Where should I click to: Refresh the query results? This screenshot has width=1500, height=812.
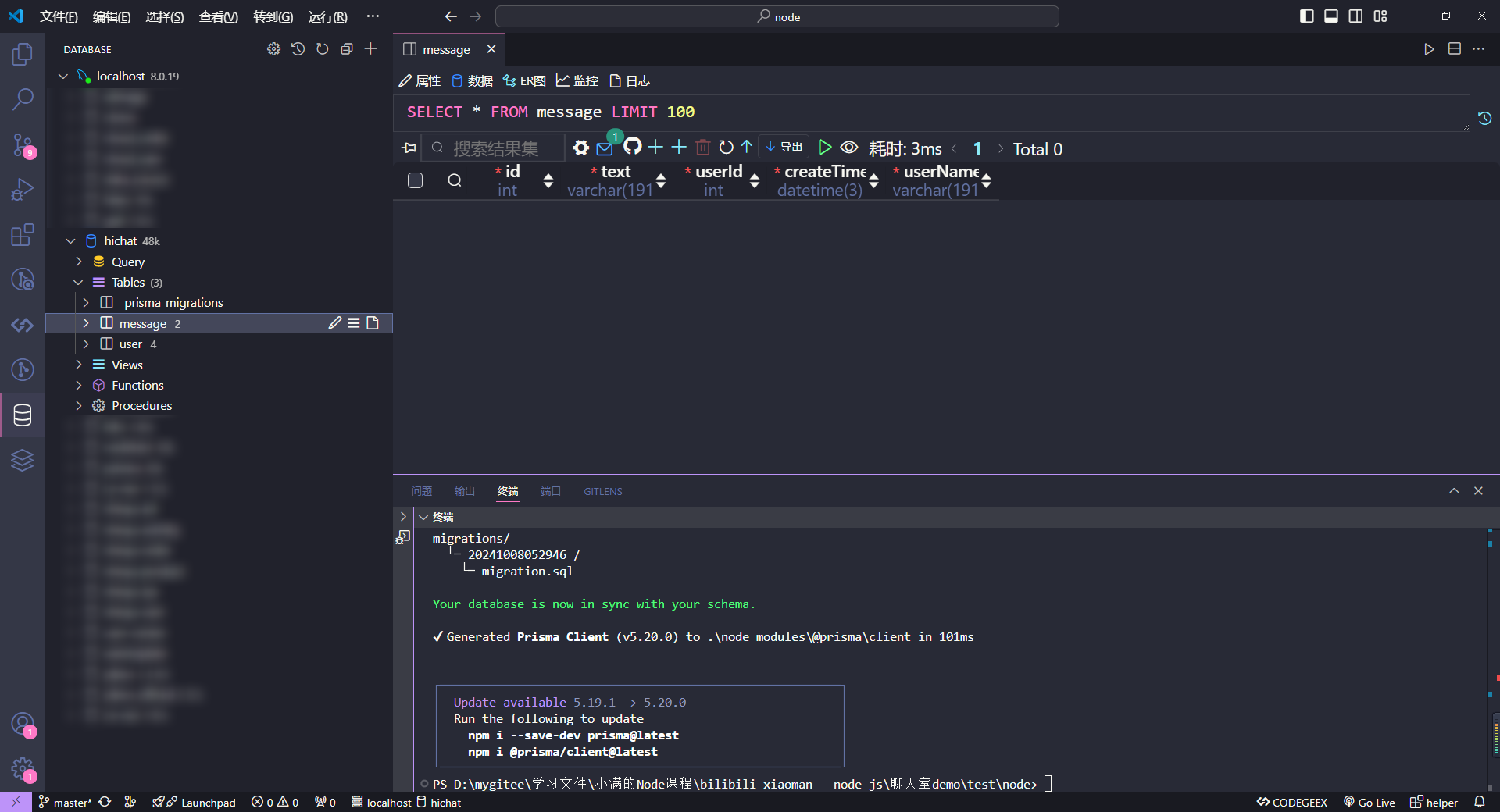point(726,147)
